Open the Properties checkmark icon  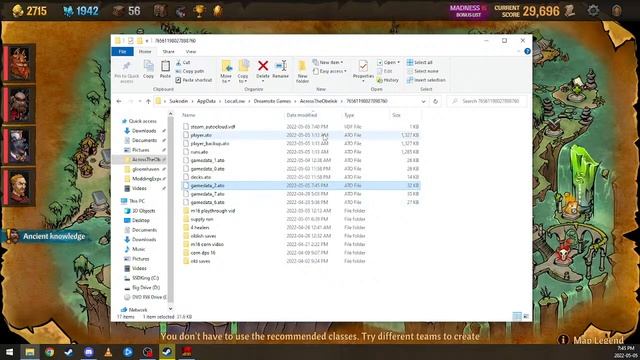(x=363, y=66)
